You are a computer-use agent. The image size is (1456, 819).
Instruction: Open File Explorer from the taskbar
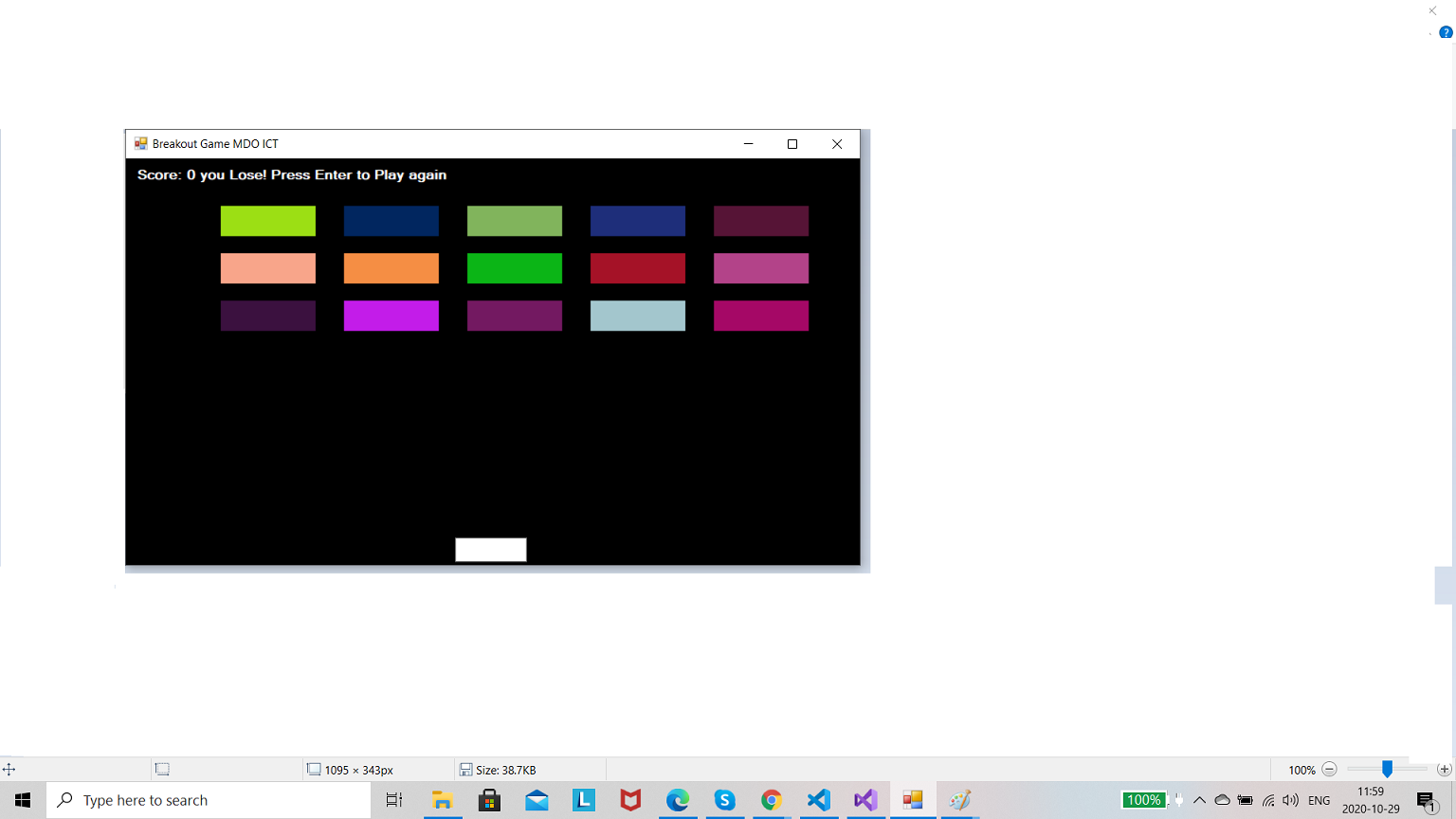point(442,800)
